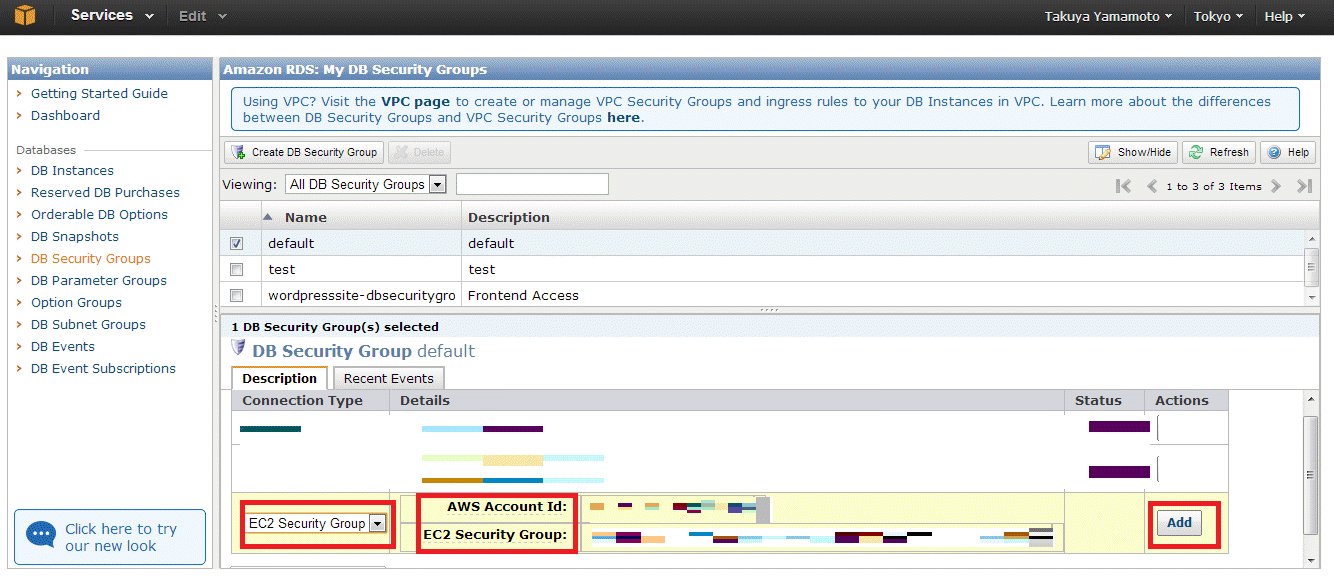Open the EC2 Security Group connection type dropdown
This screenshot has width=1334, height=580.
(x=316, y=523)
